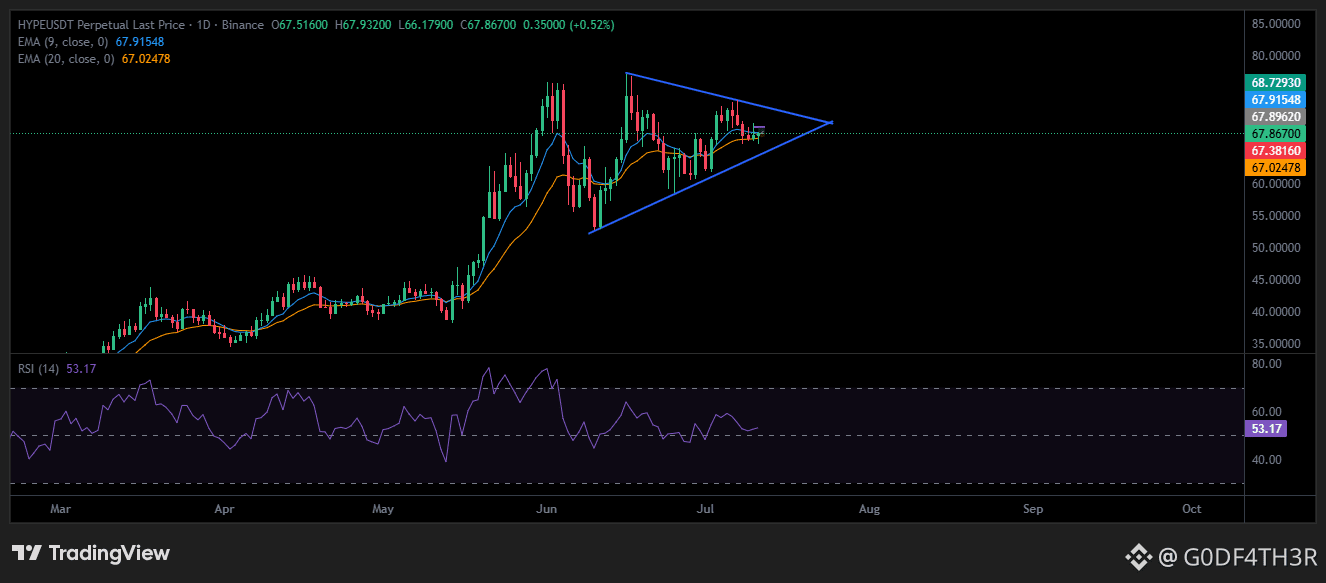The image size is (1326, 583).
Task: Click the 60.00000 price axis label
Action: (x=1274, y=184)
